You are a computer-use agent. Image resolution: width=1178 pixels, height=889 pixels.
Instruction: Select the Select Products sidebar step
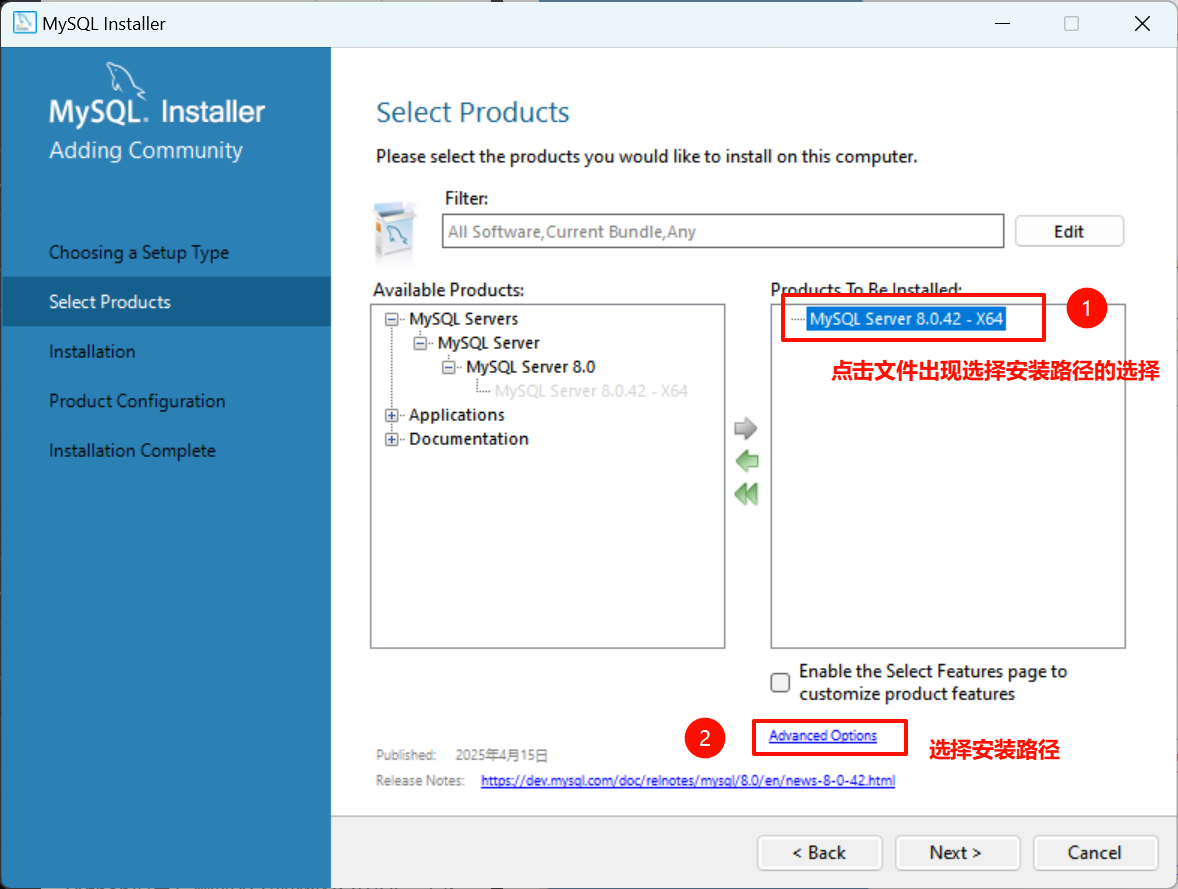coord(165,301)
